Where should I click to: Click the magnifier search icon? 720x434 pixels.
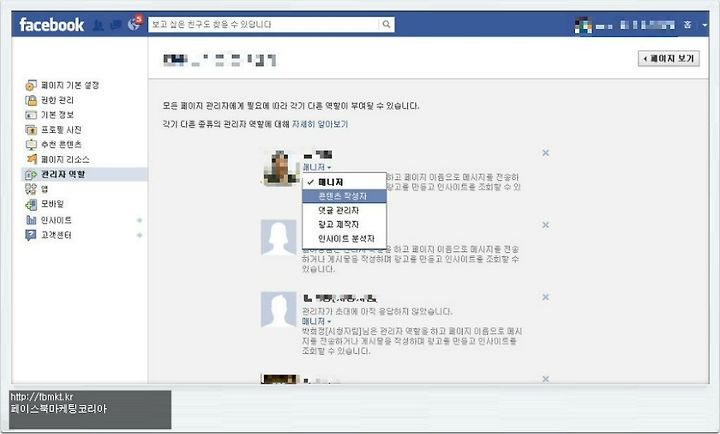pyautogui.click(x=387, y=24)
